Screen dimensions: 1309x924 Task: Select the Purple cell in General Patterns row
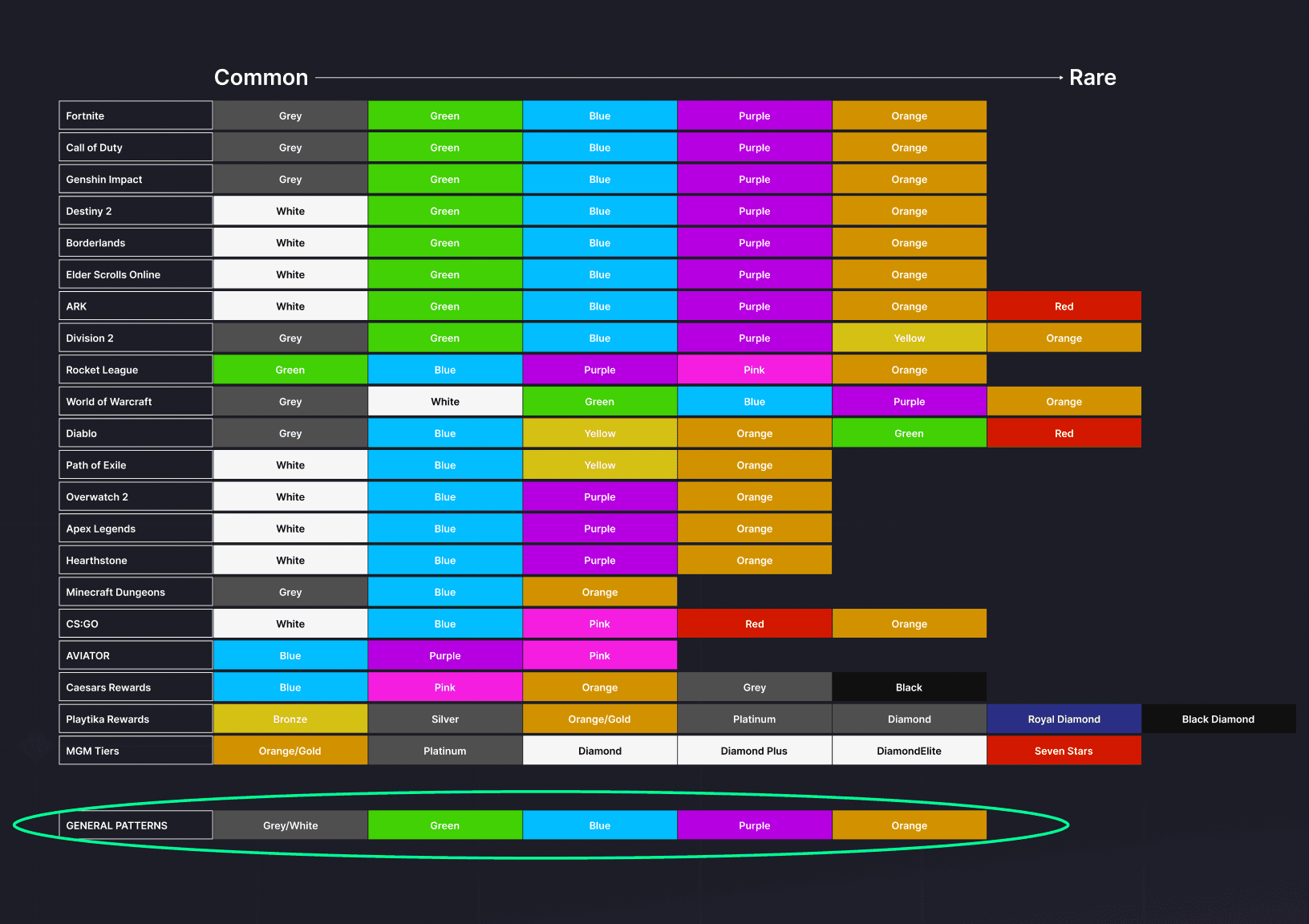point(754,825)
